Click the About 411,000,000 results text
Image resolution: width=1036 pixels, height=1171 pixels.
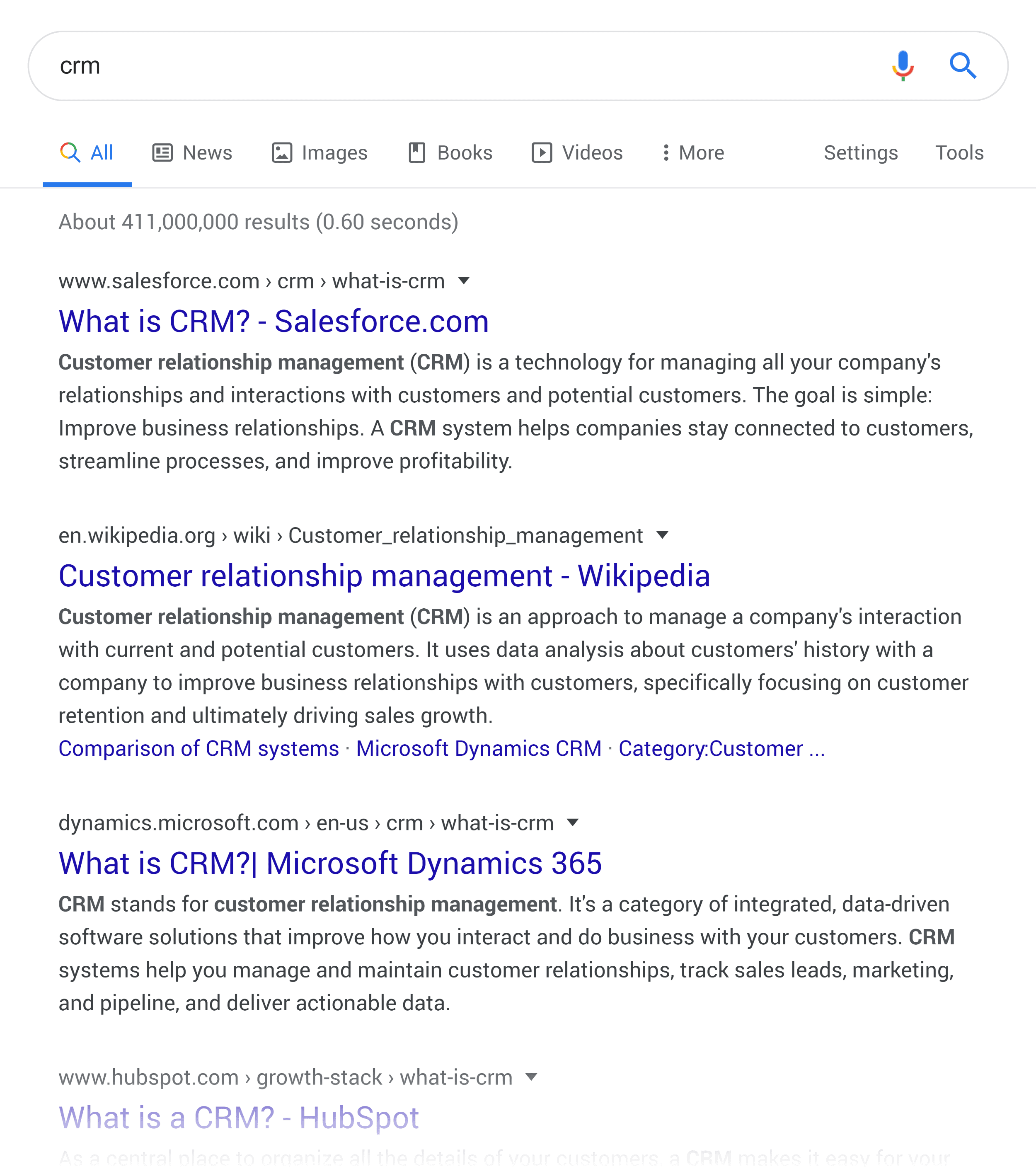[x=259, y=222]
